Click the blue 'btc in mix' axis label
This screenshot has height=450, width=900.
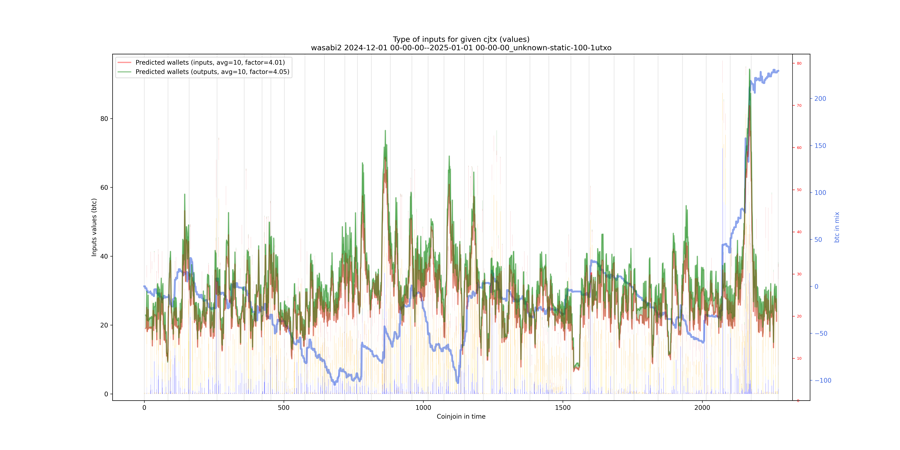(837, 227)
